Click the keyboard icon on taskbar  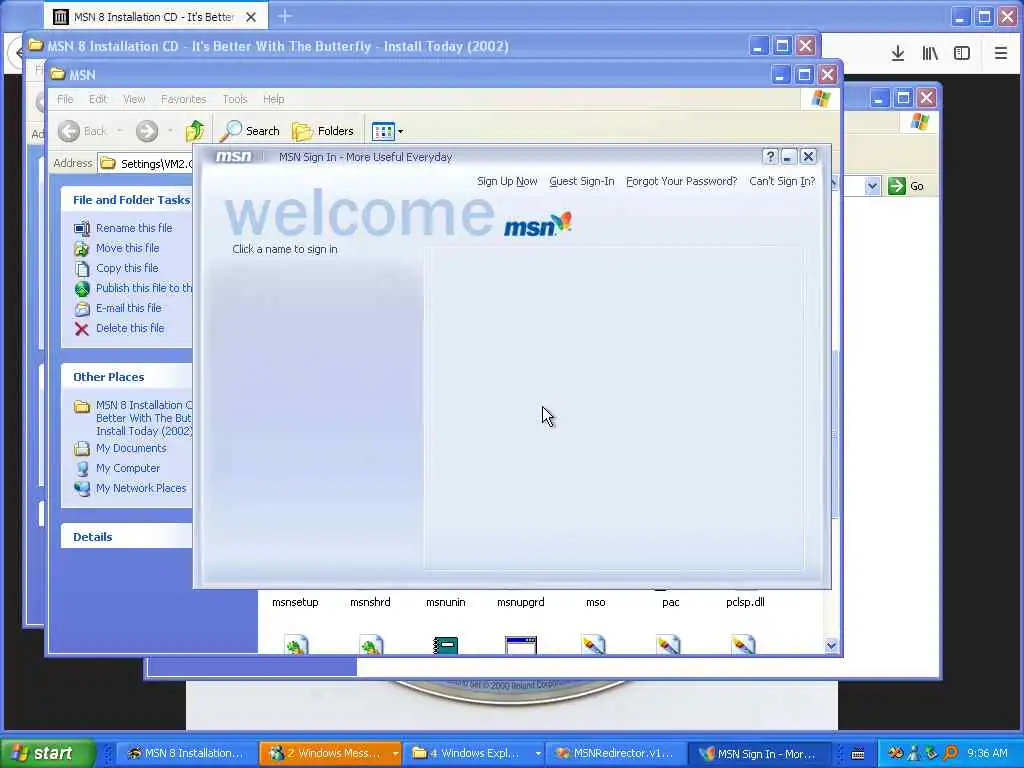pyautogui.click(x=858, y=754)
